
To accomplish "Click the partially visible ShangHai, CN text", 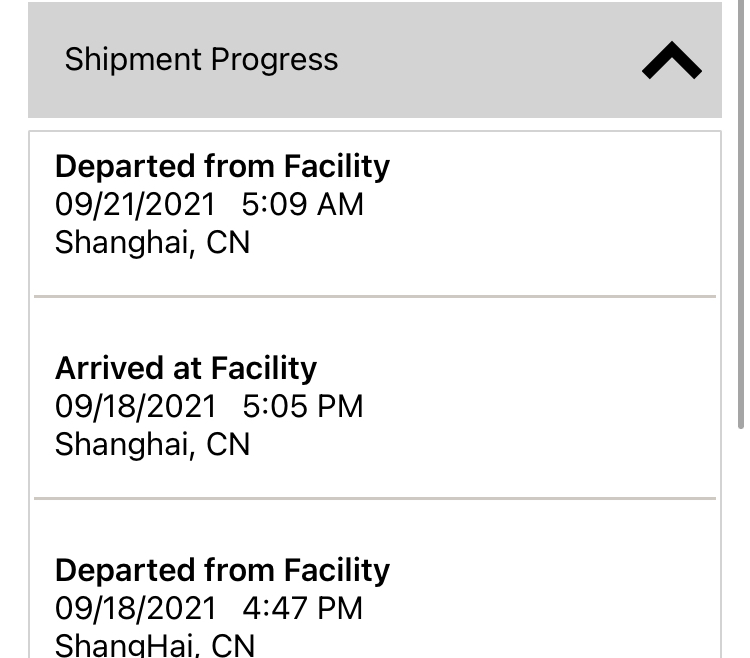I will point(154,645).
